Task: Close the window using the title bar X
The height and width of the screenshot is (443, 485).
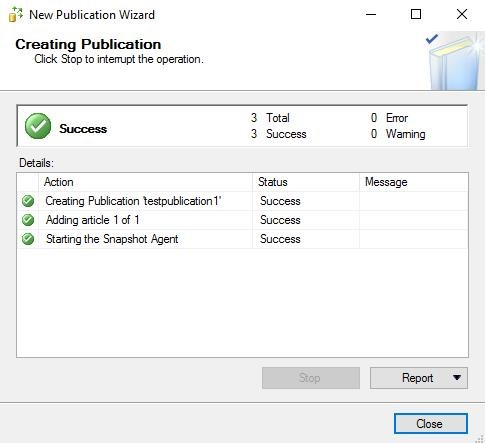Action: coord(462,14)
